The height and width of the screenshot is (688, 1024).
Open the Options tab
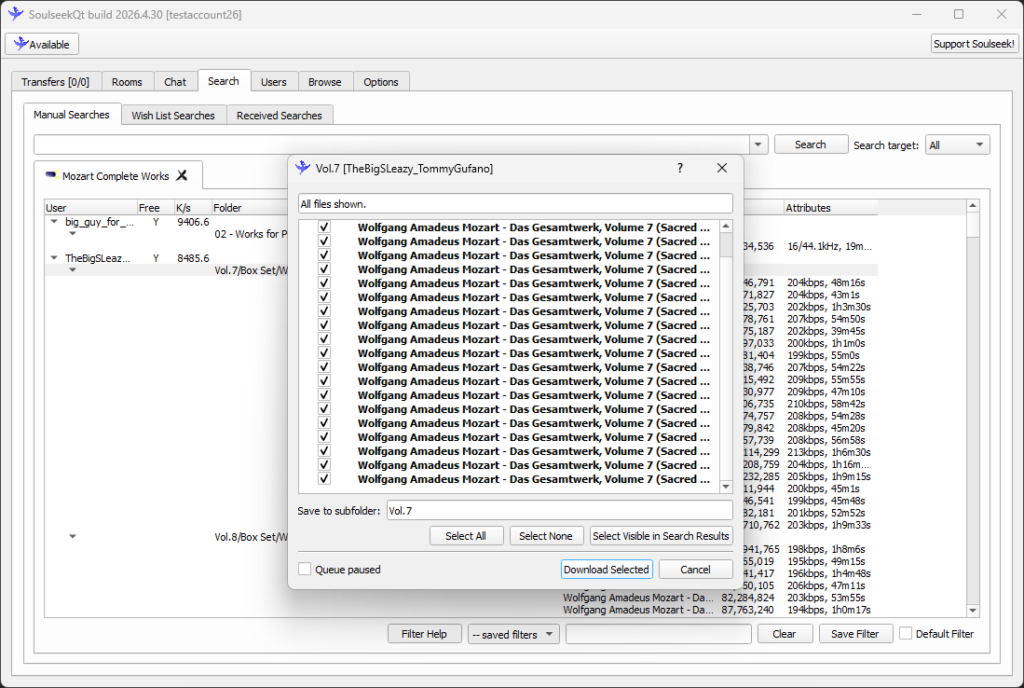pyautogui.click(x=381, y=82)
